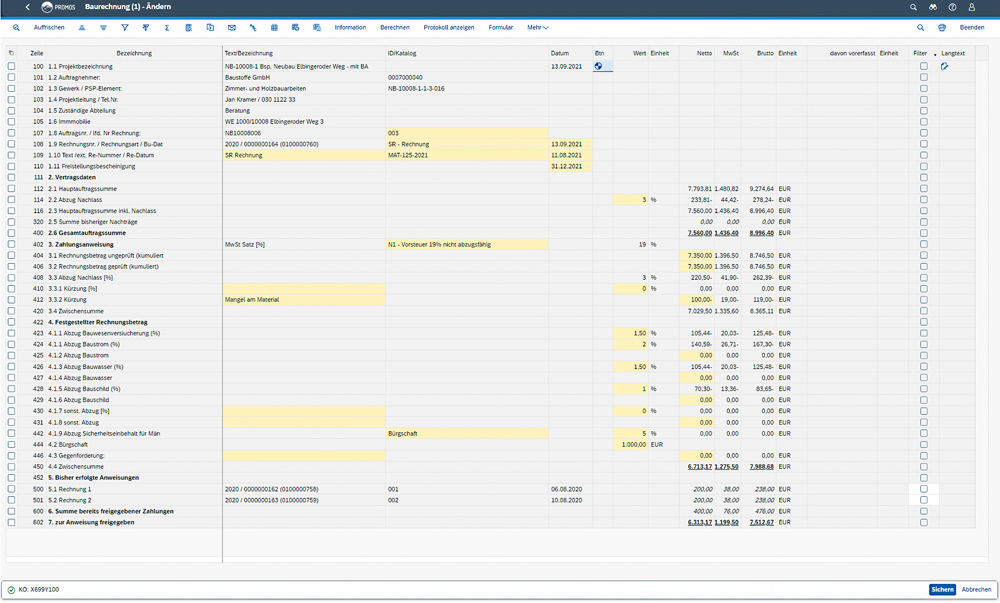Check the row checkbox for Zeile 602

[x=11, y=522]
